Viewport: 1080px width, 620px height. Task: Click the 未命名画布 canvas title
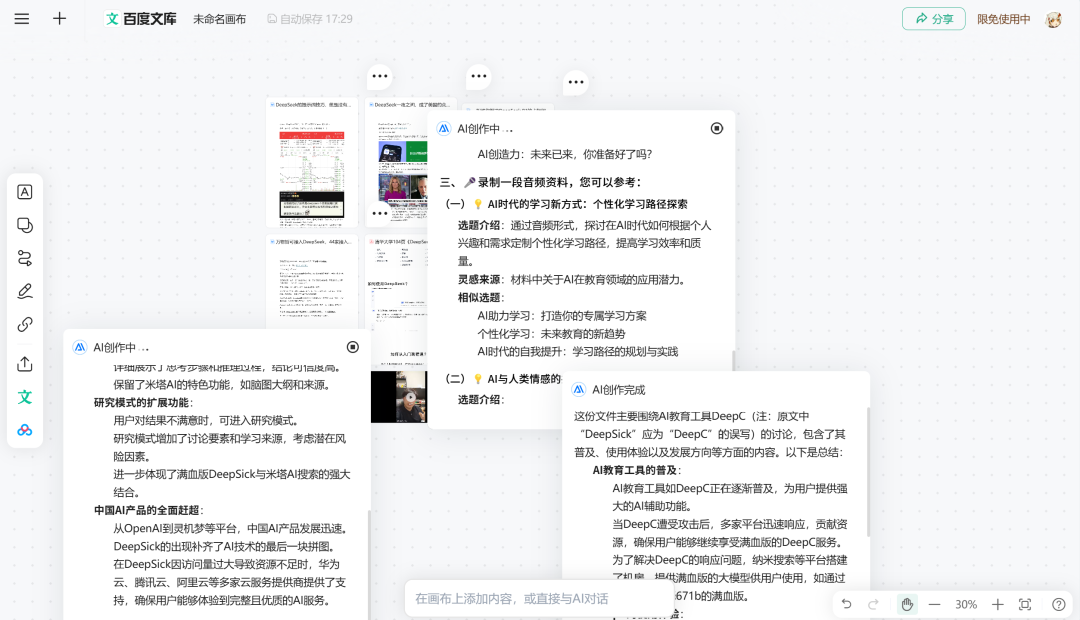[x=219, y=19]
